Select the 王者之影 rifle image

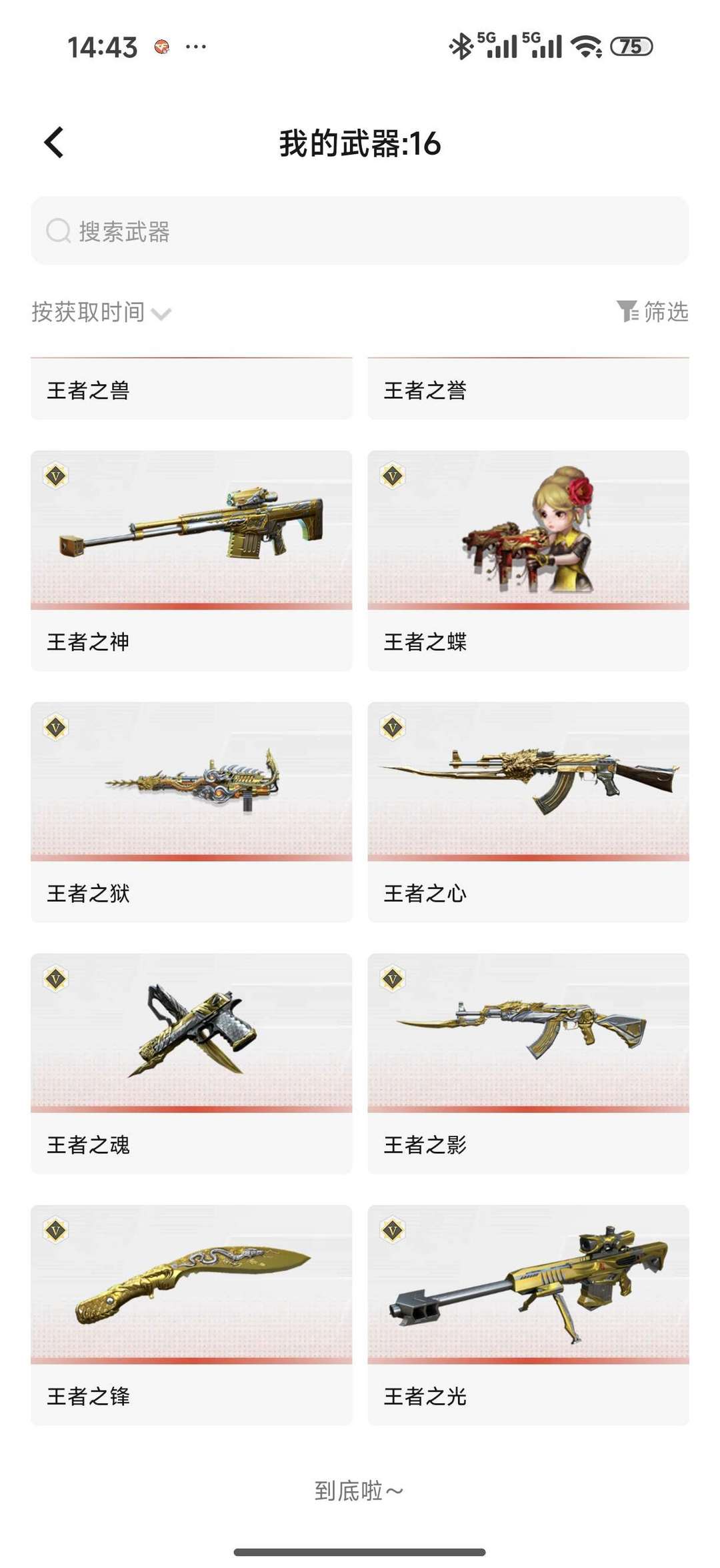521,1029
